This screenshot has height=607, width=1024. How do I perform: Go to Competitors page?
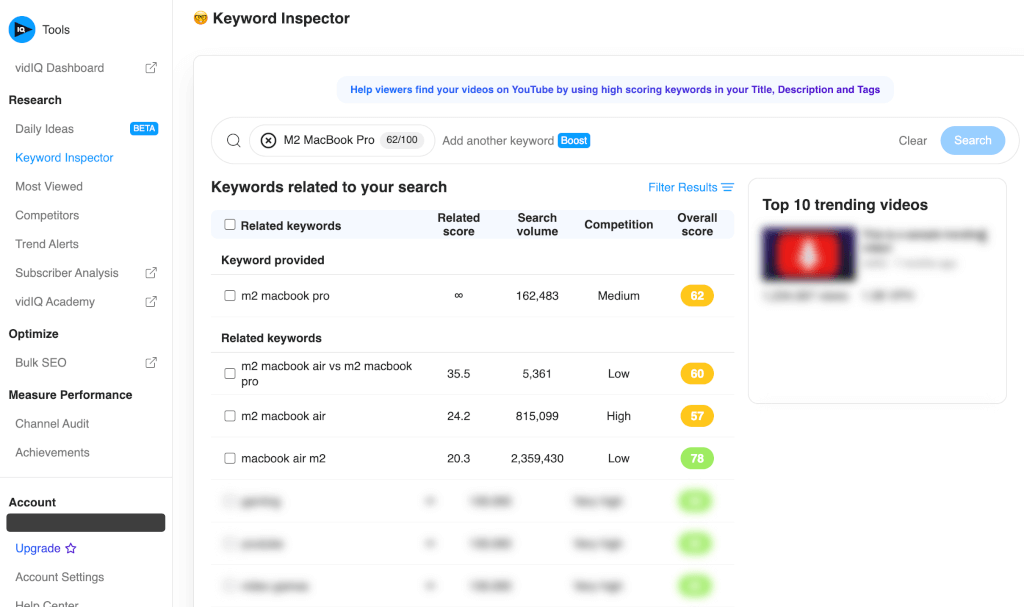click(47, 215)
